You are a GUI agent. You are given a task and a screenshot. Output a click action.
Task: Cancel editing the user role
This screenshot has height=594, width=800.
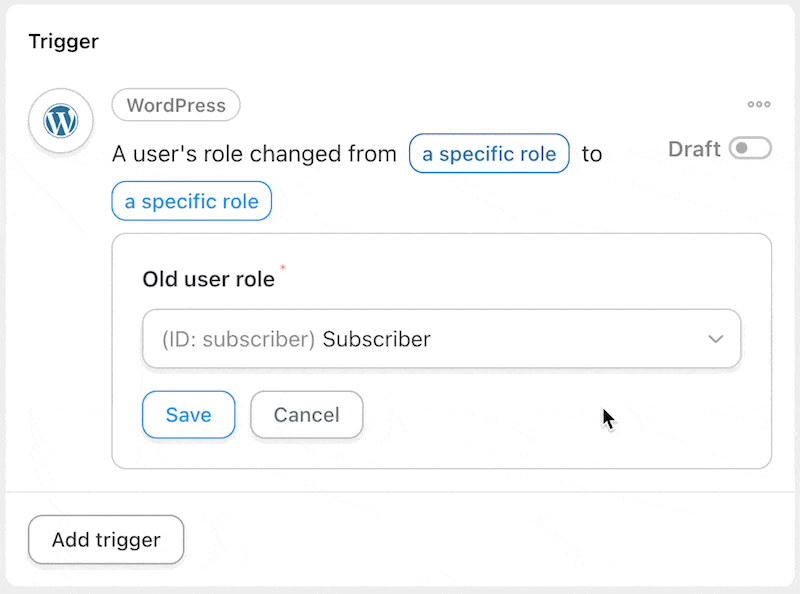tap(307, 415)
